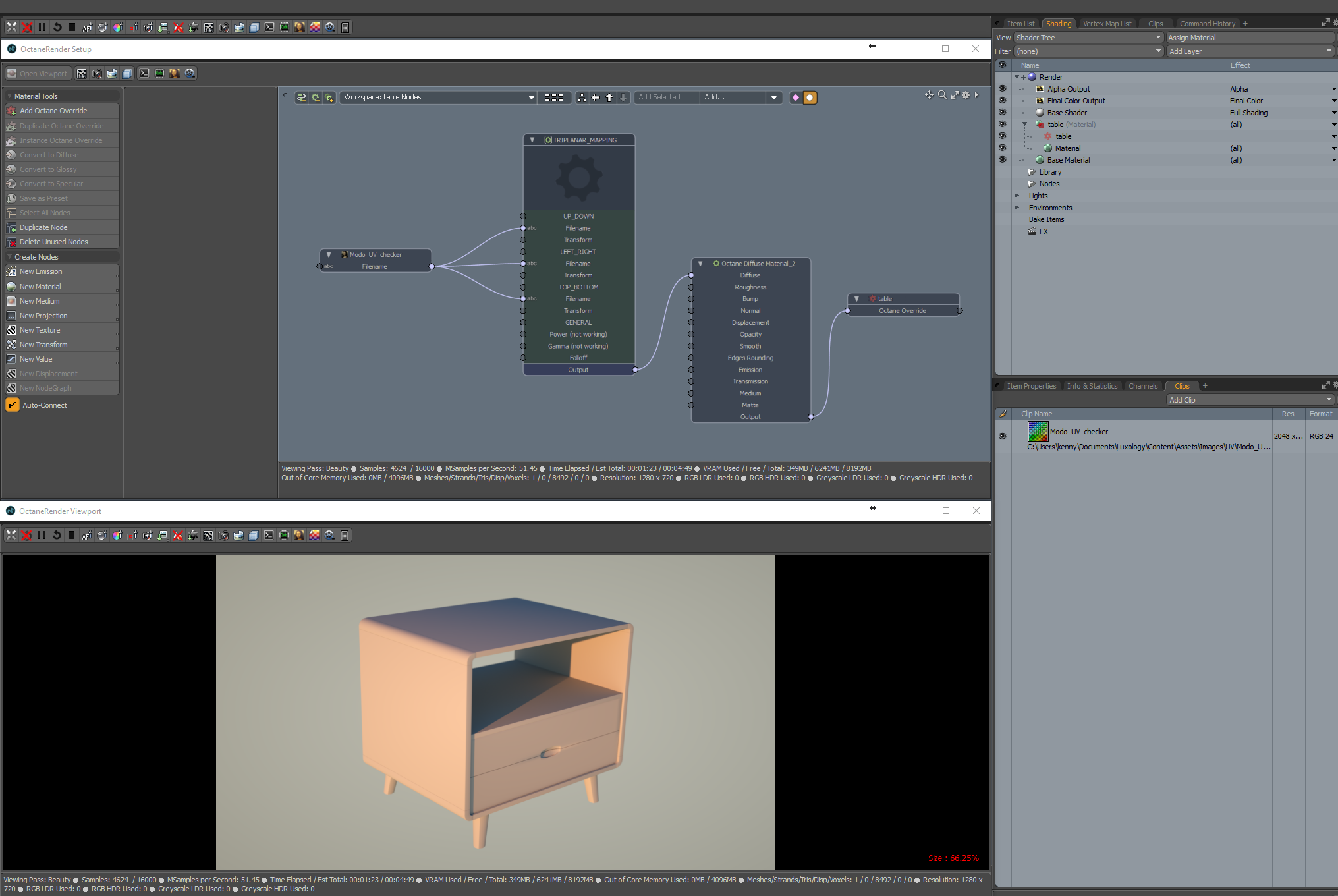Click the up arrow icon in node toolbar
This screenshot has width=1338, height=896.
609,98
